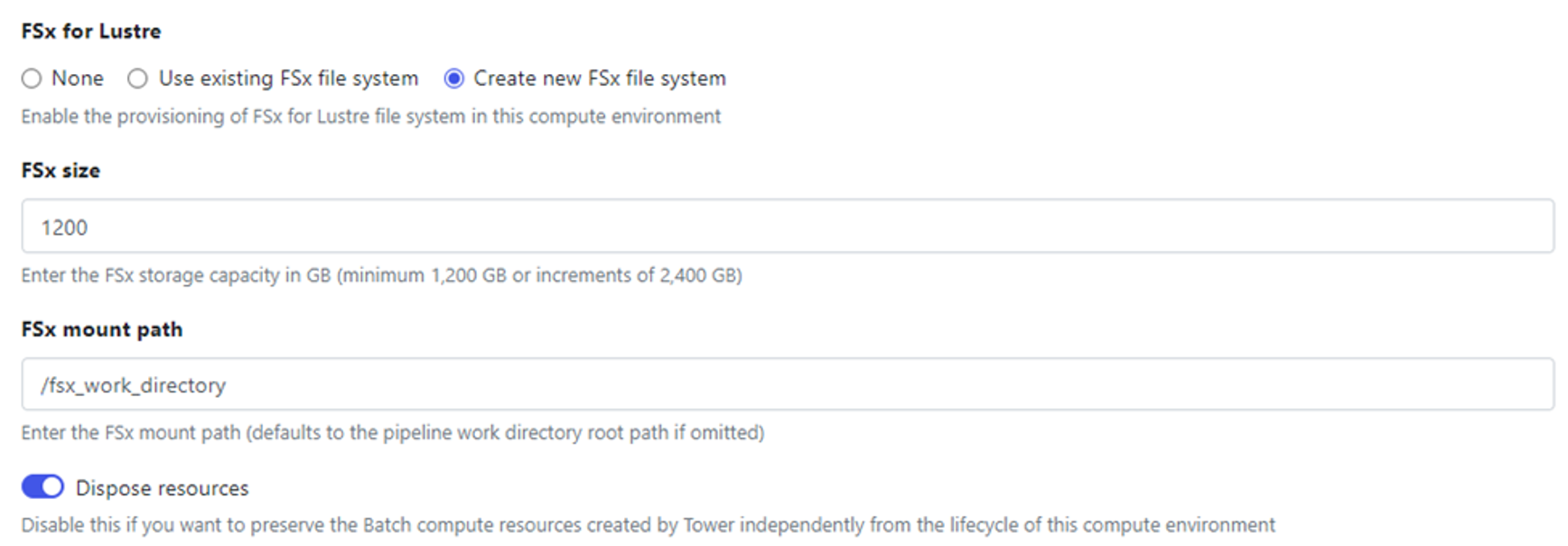Choose Use existing FSx file system radio
This screenshot has height=546, width=1568.
137,79
